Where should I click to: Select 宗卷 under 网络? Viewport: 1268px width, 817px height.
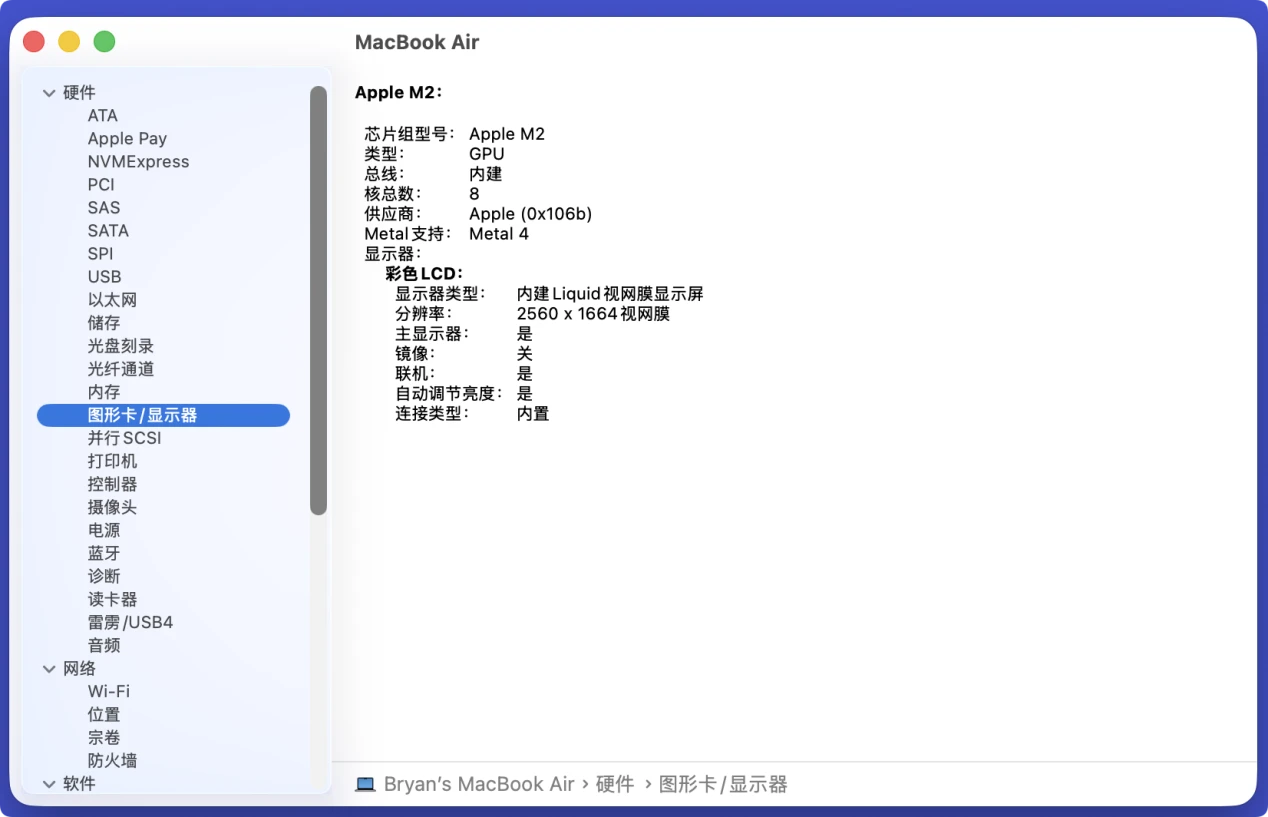click(104, 738)
